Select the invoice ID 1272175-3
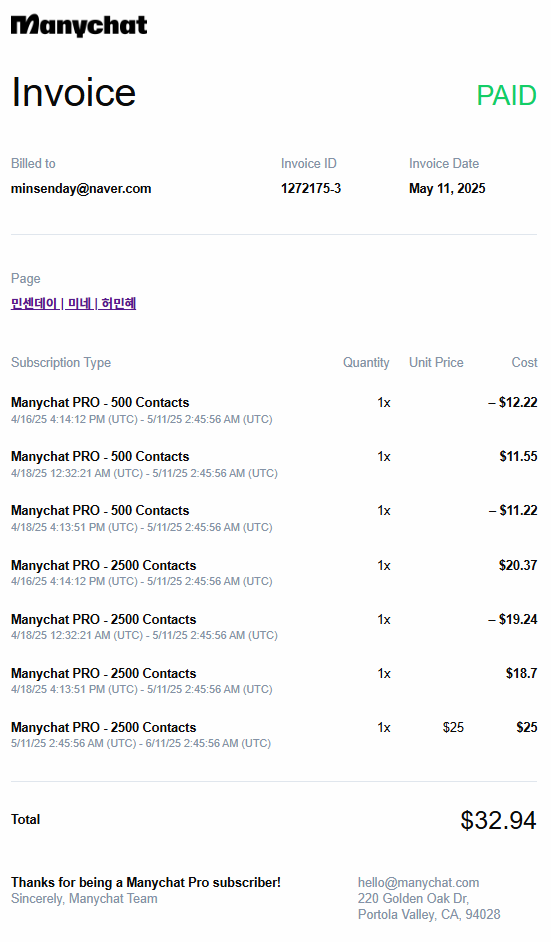The height and width of the screenshot is (942, 551). 311,189
